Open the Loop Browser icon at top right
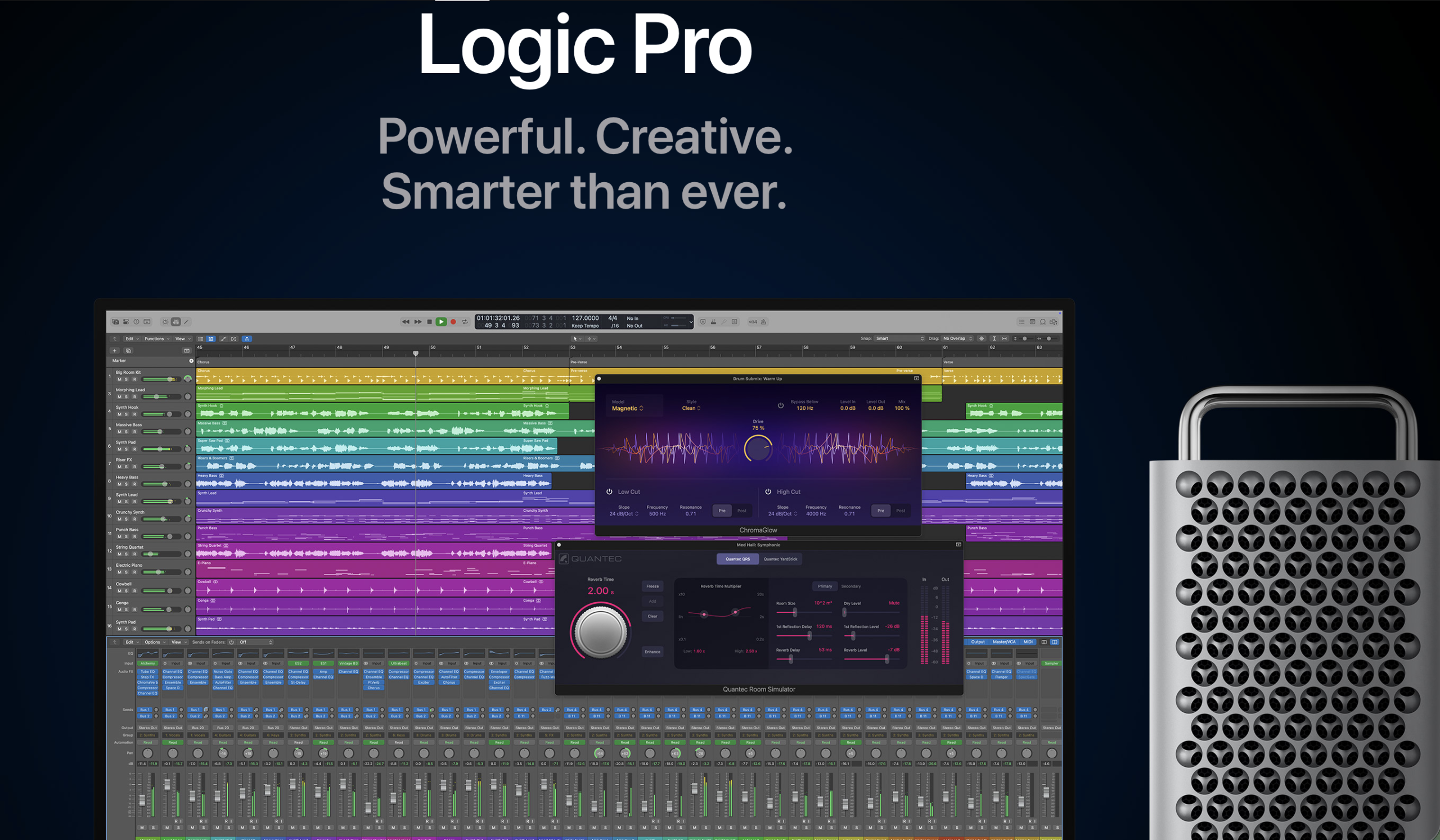1440x840 pixels. [1043, 322]
